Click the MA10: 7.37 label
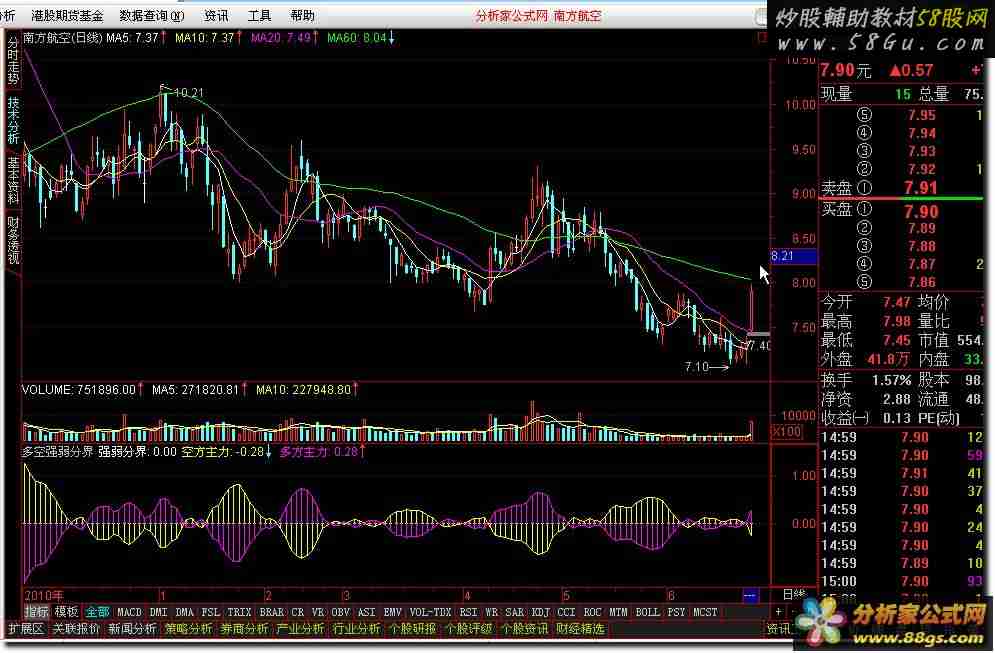The width and height of the screenshot is (995, 653). pos(205,38)
